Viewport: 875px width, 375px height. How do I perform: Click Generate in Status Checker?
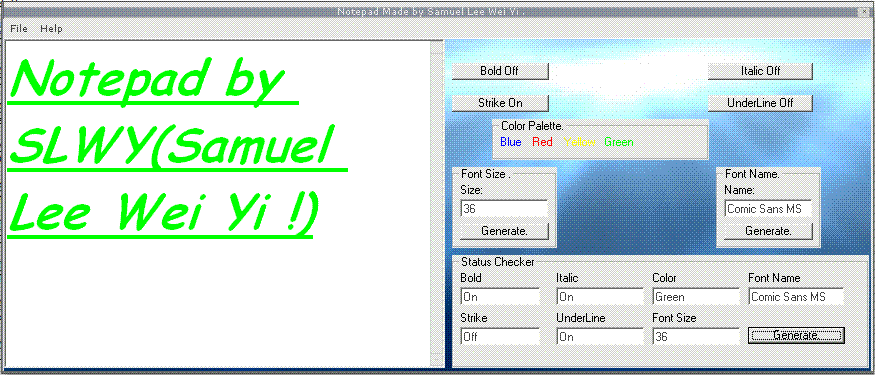pyautogui.click(x=796, y=335)
